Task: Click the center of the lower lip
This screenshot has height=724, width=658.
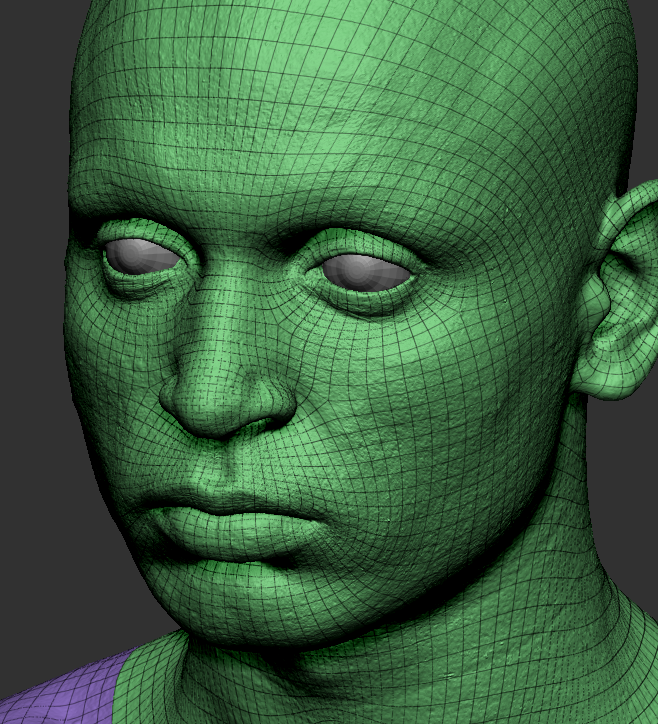Action: tap(215, 537)
